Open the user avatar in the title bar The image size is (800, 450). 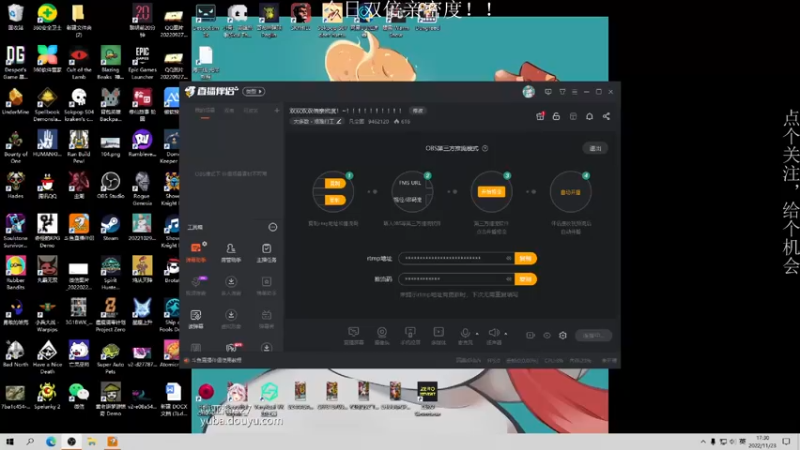[529, 92]
